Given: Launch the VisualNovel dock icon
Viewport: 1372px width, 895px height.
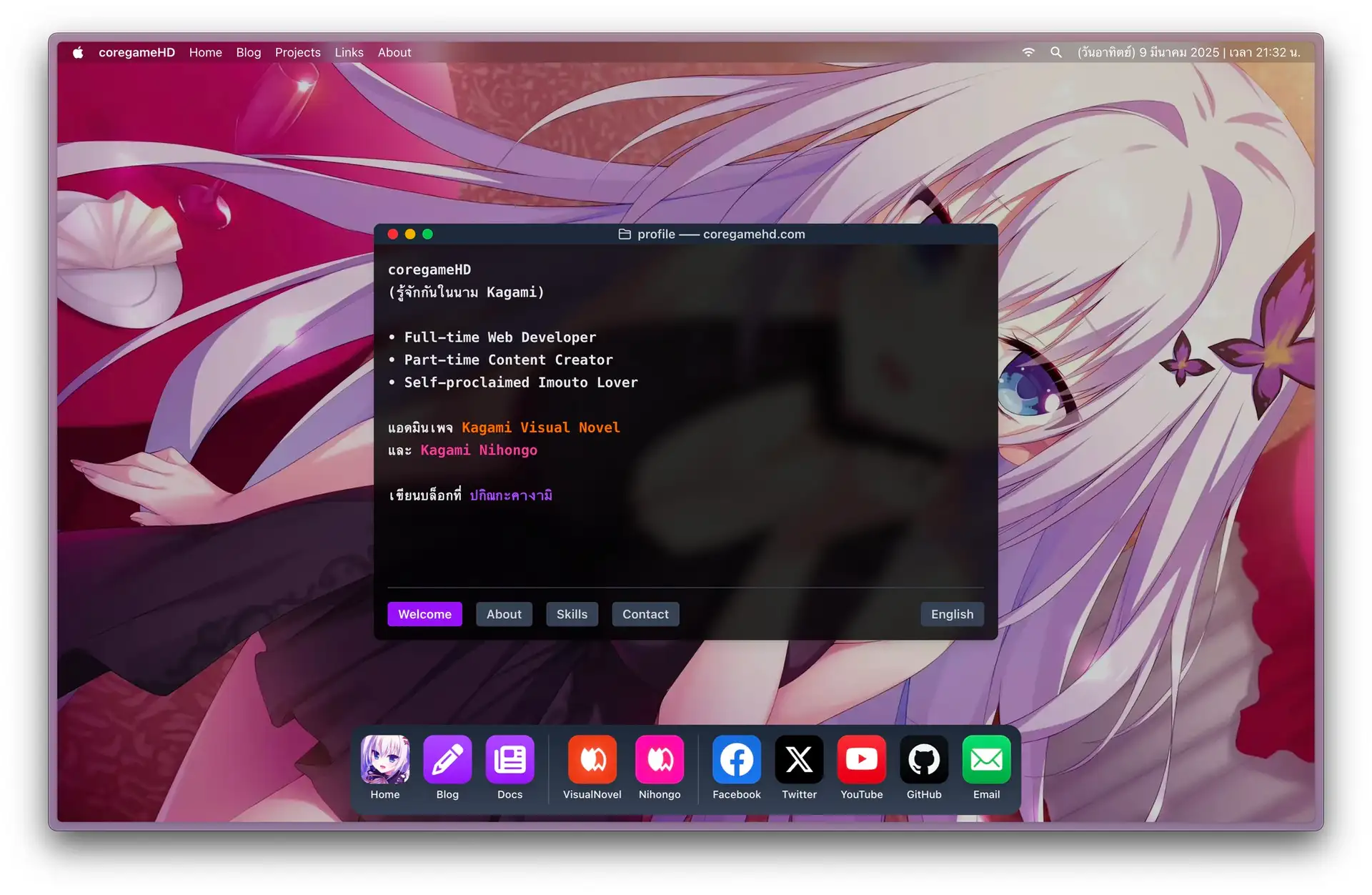Looking at the screenshot, I should pos(592,759).
